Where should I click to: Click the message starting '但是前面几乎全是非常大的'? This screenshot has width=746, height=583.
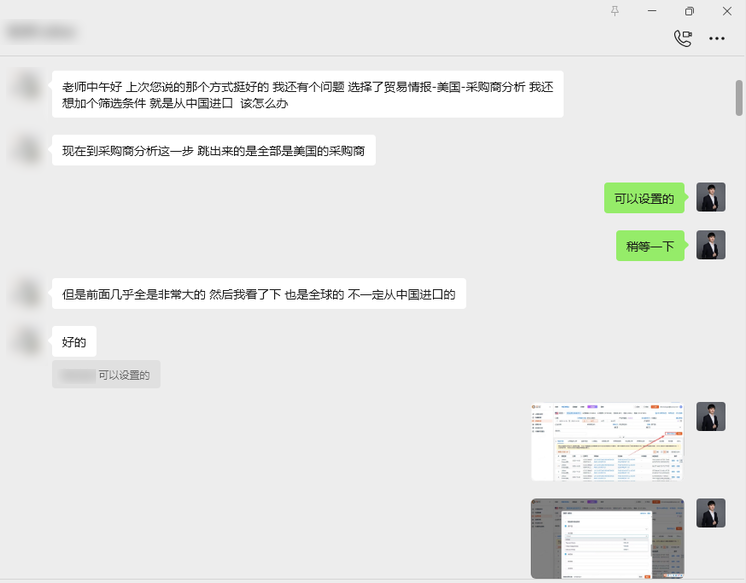click(x=259, y=294)
